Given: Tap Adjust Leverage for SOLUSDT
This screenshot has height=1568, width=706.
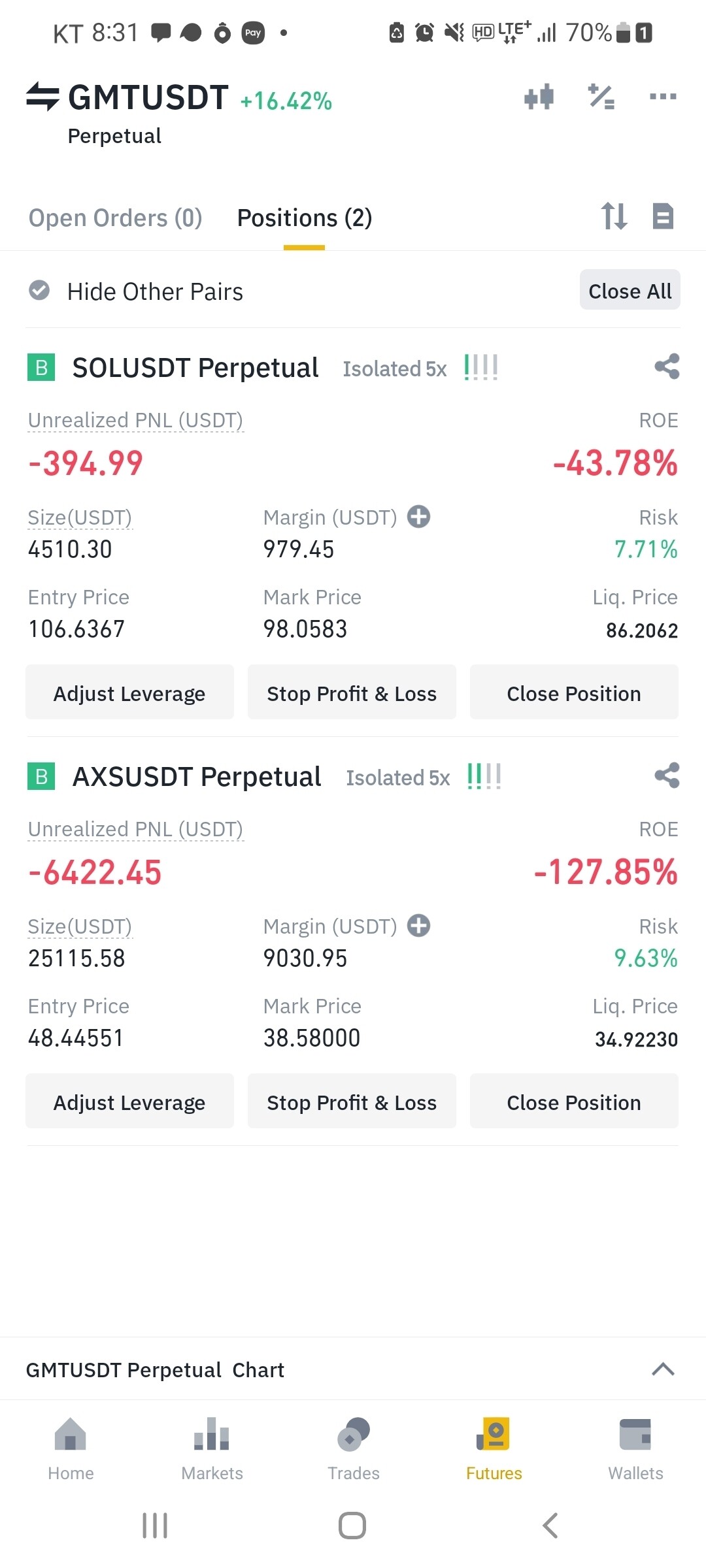Looking at the screenshot, I should pyautogui.click(x=129, y=693).
